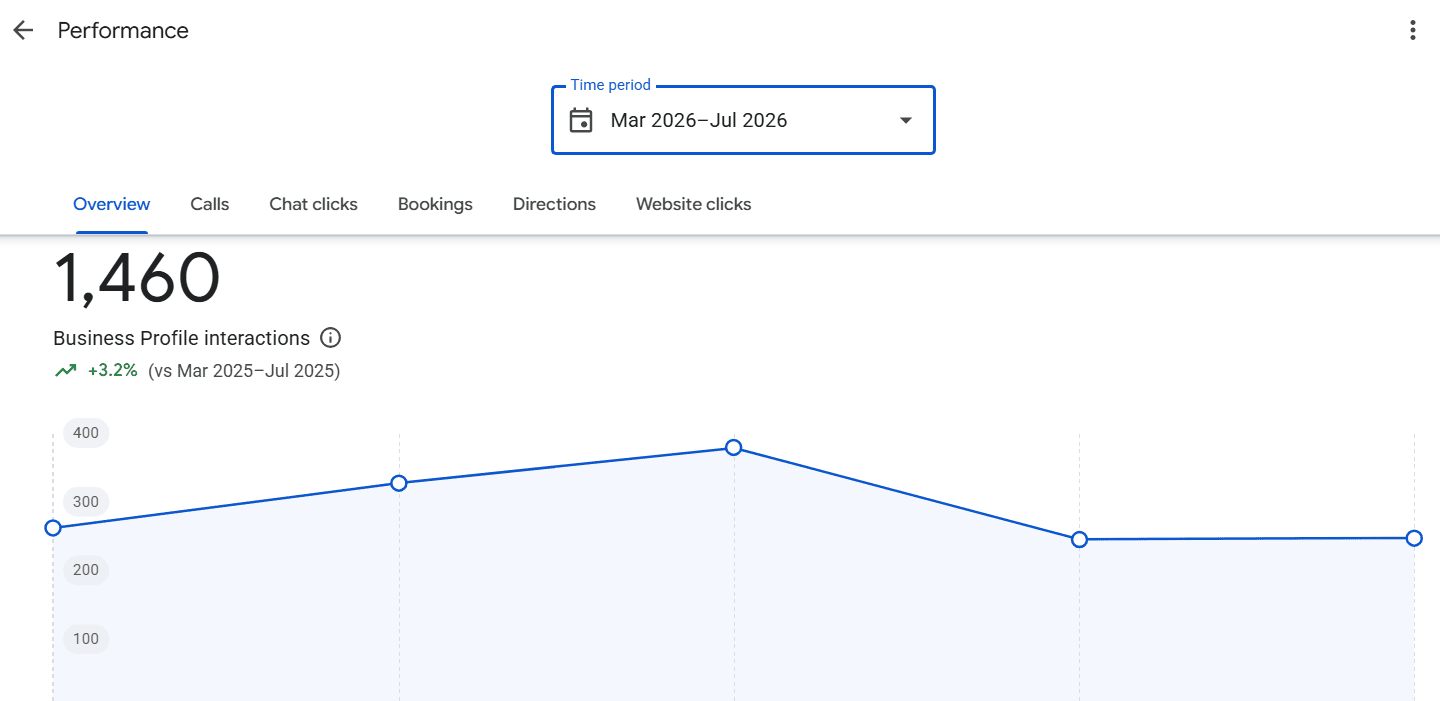Open the Chat clicks tab
1440x701 pixels.
[x=313, y=204]
